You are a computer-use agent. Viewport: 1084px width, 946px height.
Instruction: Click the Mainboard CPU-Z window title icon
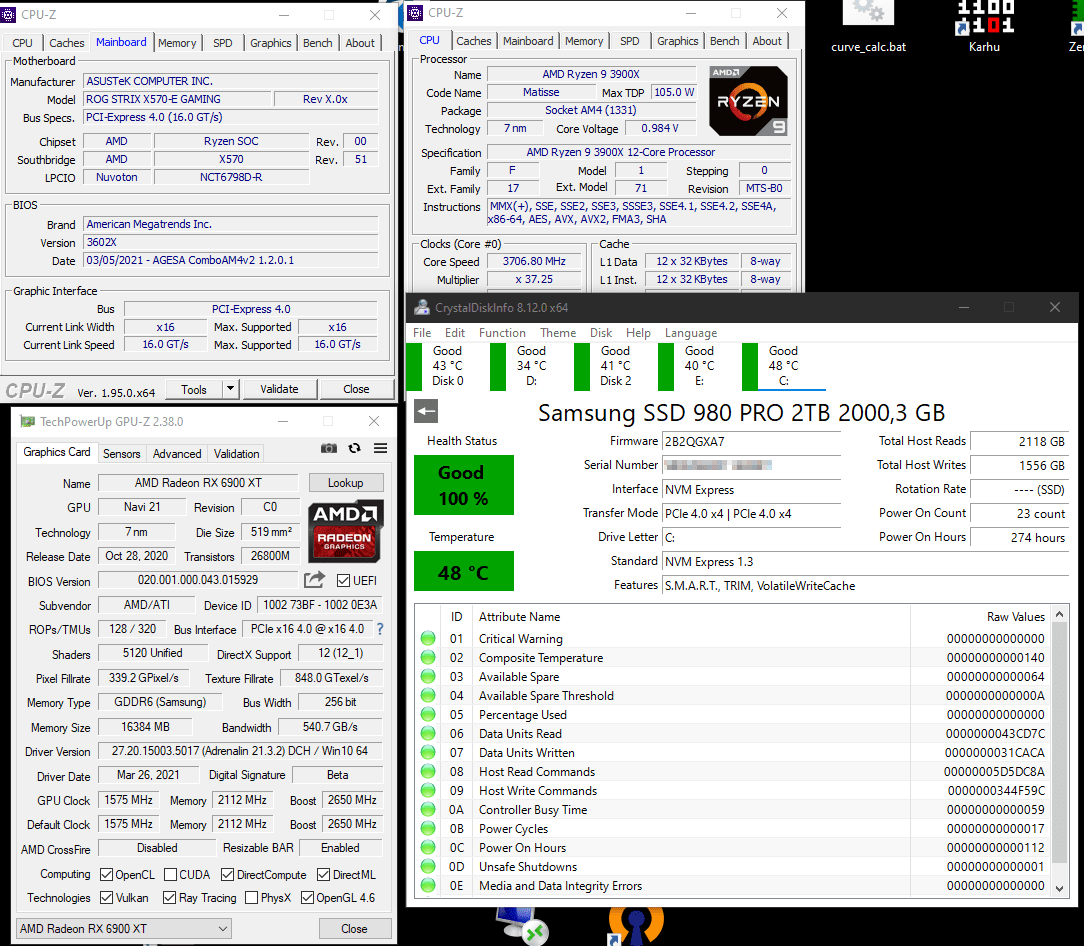click(x=8, y=14)
